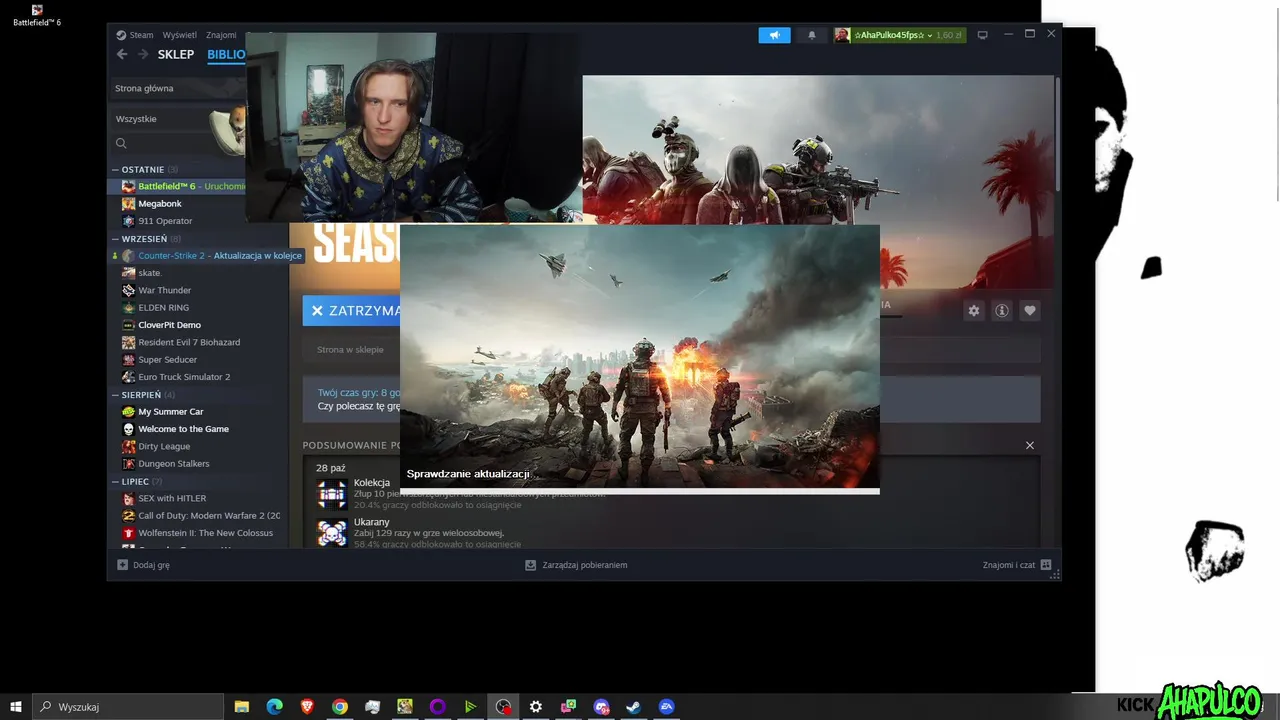The height and width of the screenshot is (720, 1280).
Task: Go forward using Steam forward arrow
Action: pos(143,54)
